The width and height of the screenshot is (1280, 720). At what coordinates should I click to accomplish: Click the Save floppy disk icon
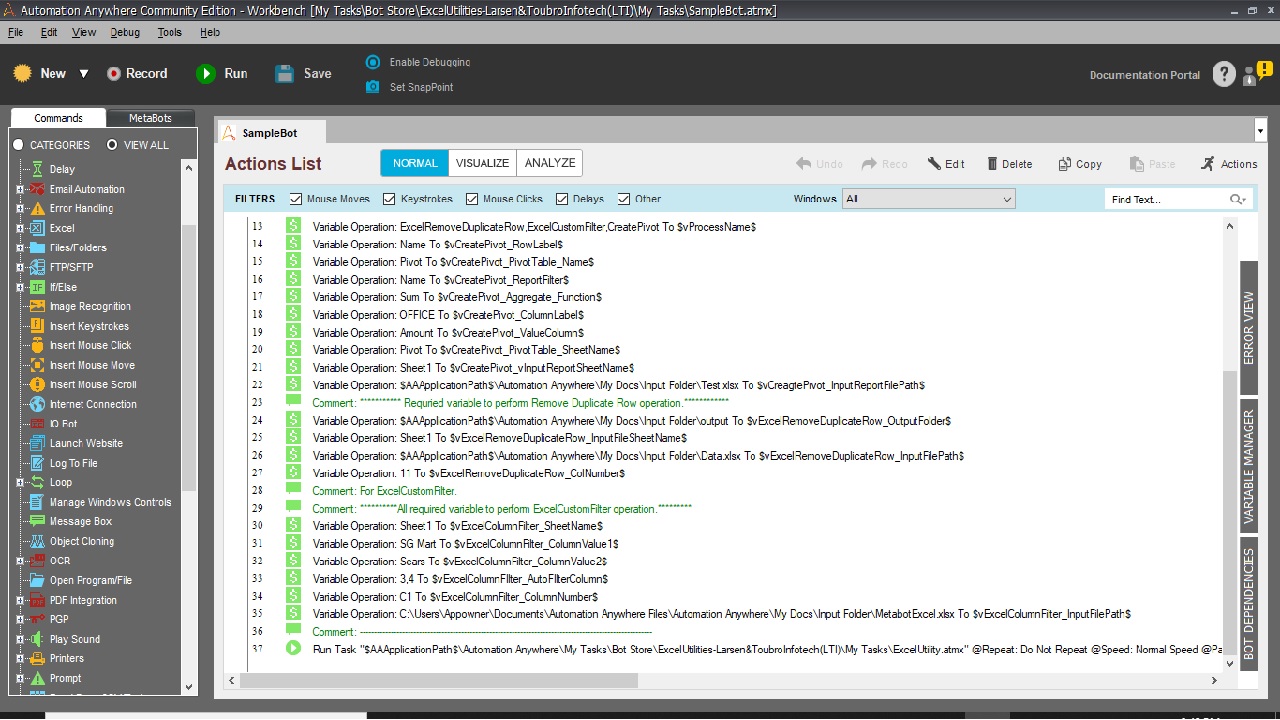(285, 73)
